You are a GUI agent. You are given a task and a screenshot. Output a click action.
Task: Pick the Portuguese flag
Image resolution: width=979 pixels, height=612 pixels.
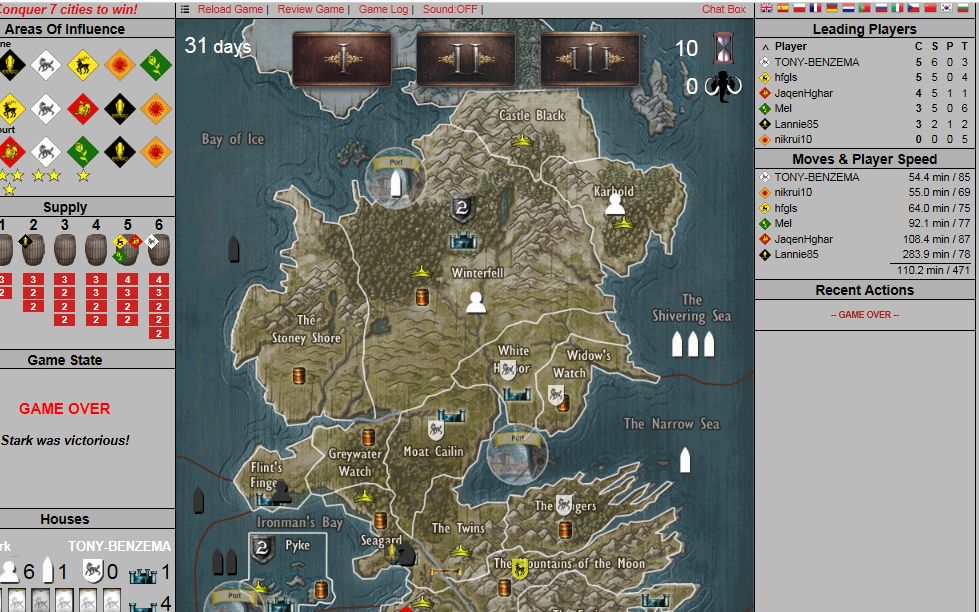[x=865, y=8]
